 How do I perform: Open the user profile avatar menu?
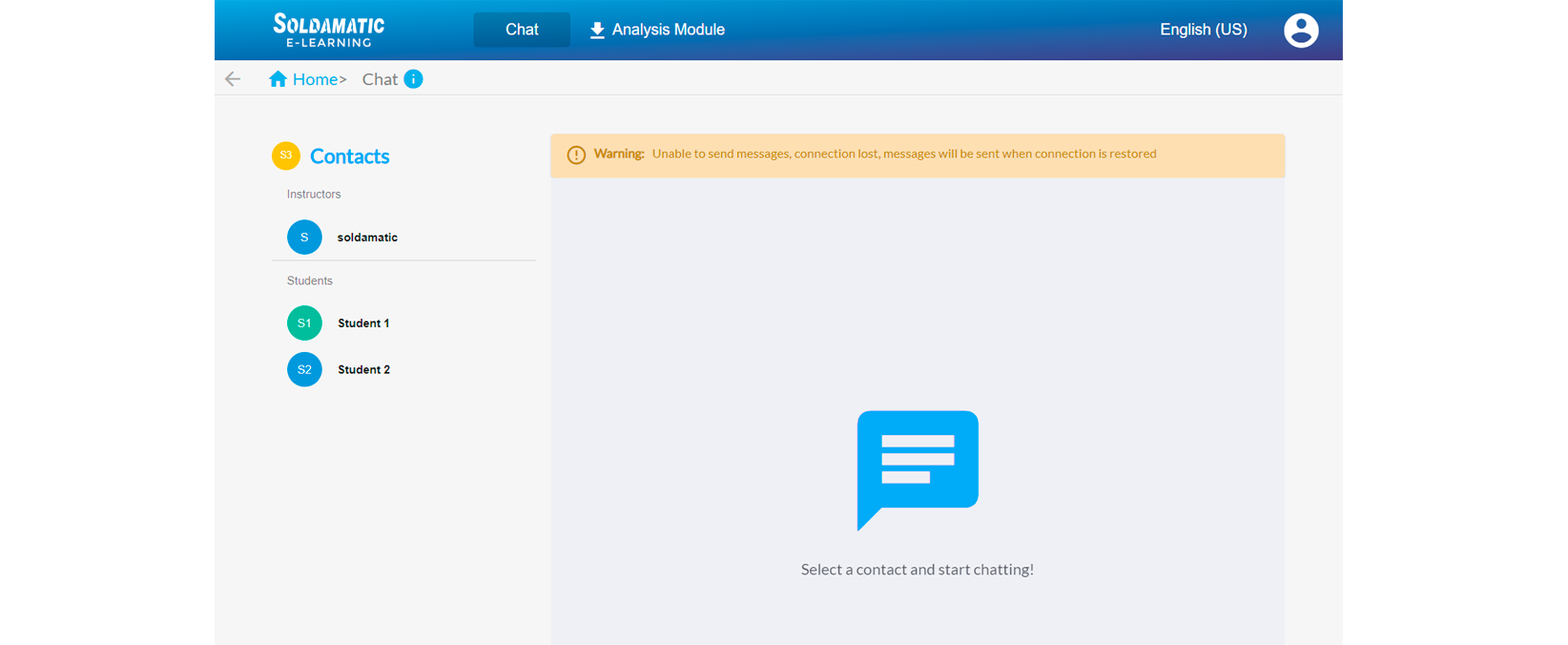(1301, 31)
